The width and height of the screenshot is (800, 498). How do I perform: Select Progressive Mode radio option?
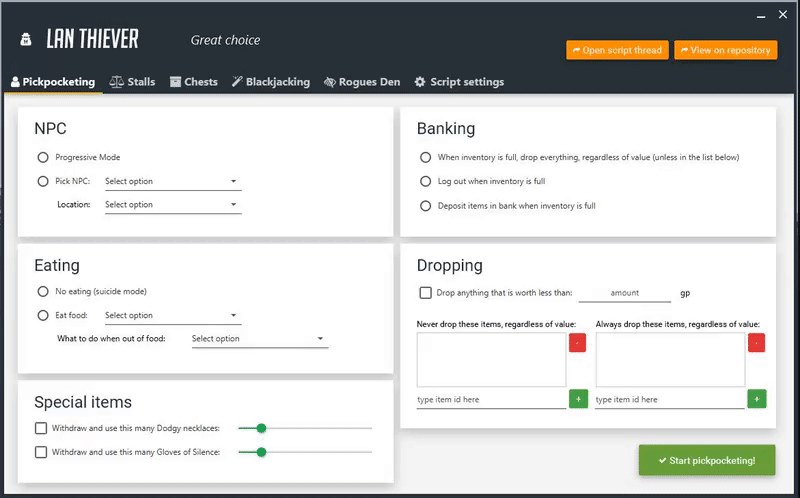click(x=43, y=157)
